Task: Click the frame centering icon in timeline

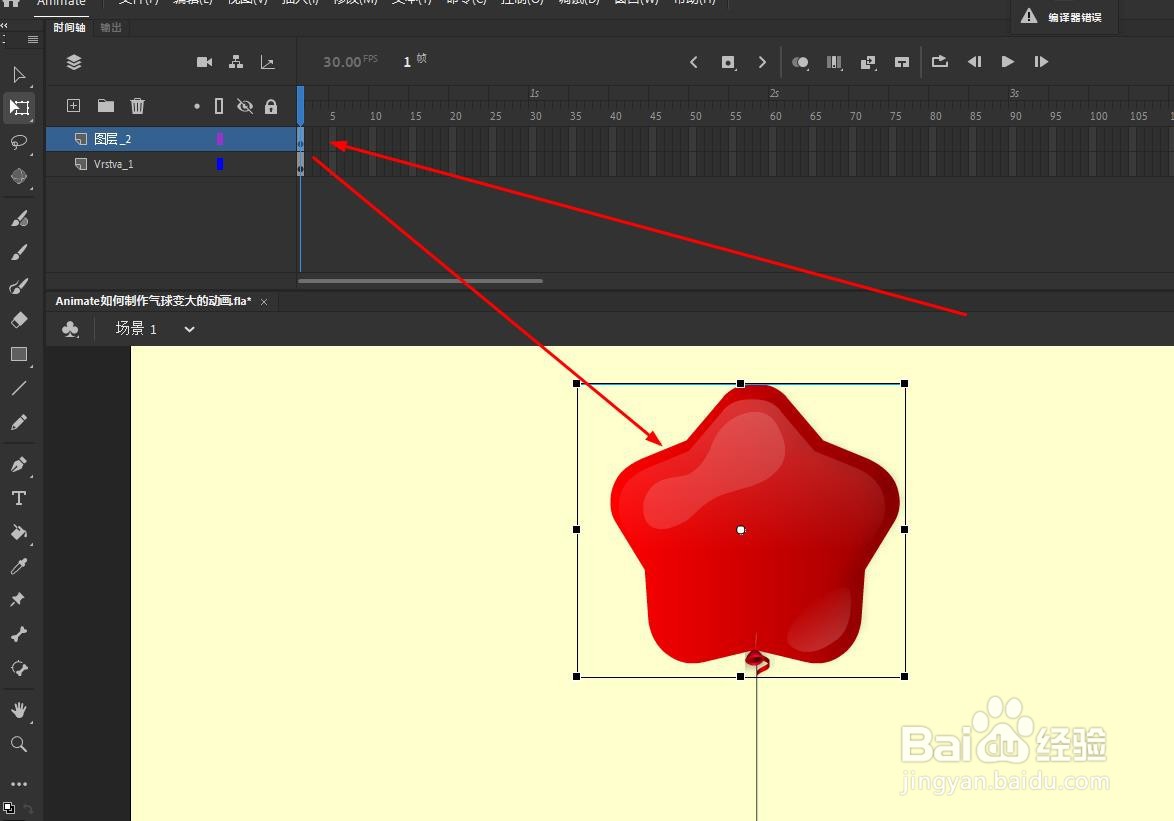Action: click(901, 62)
